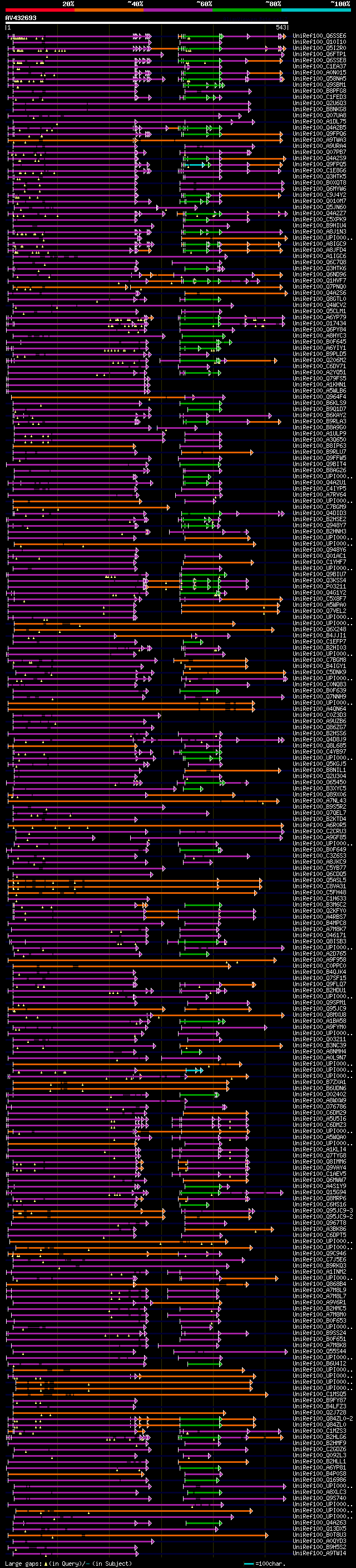Click cyan alignment segment in Q9FPQ5 row
Image resolution: width=356 pixels, height=1568 pixels.
(x=195, y=165)
